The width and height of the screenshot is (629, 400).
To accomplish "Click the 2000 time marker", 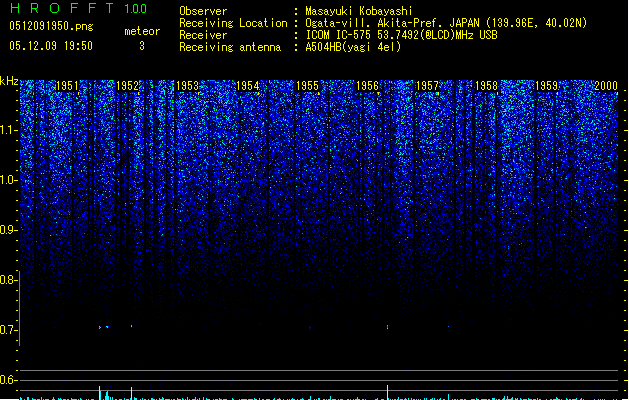I will [x=606, y=86].
